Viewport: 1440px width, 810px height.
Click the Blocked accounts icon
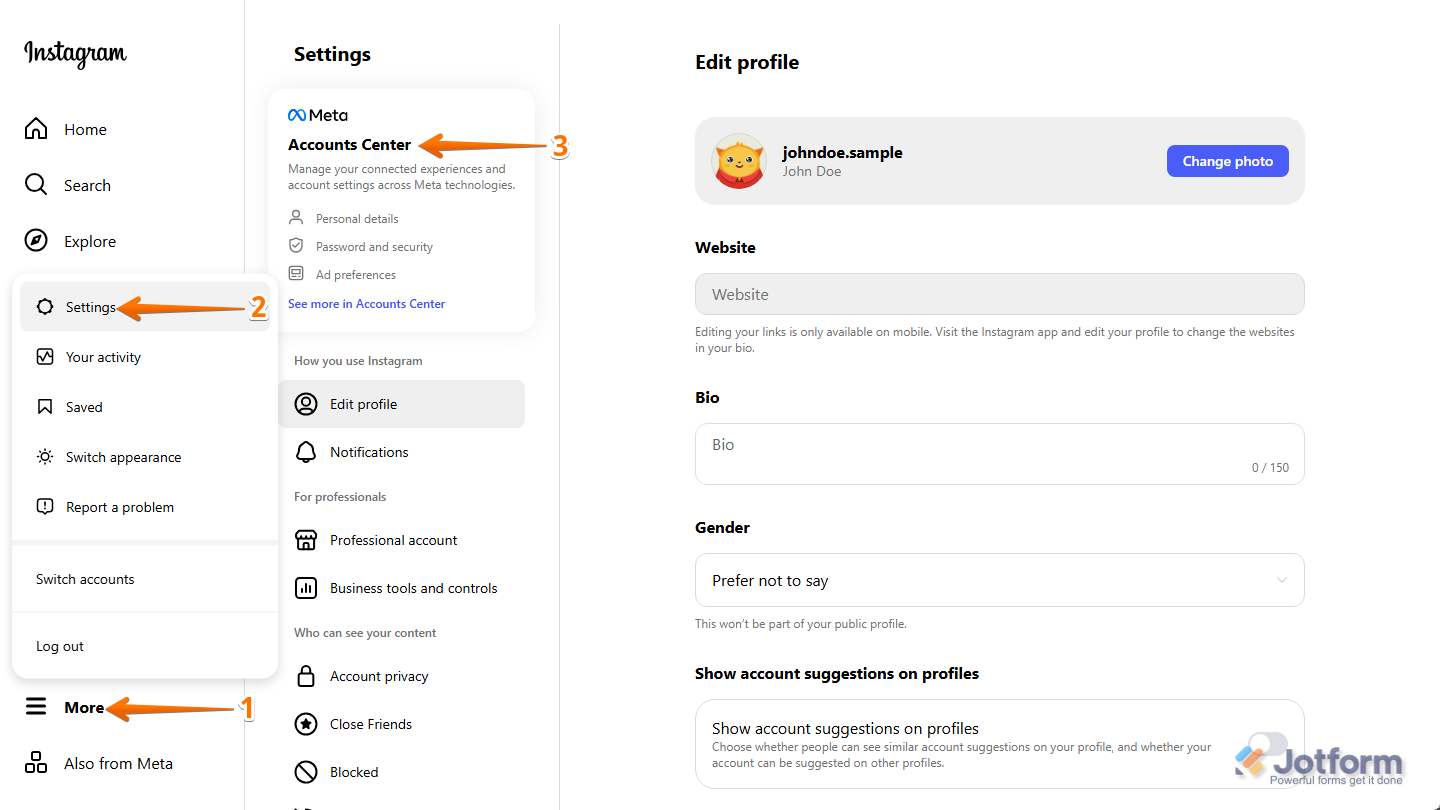306,771
